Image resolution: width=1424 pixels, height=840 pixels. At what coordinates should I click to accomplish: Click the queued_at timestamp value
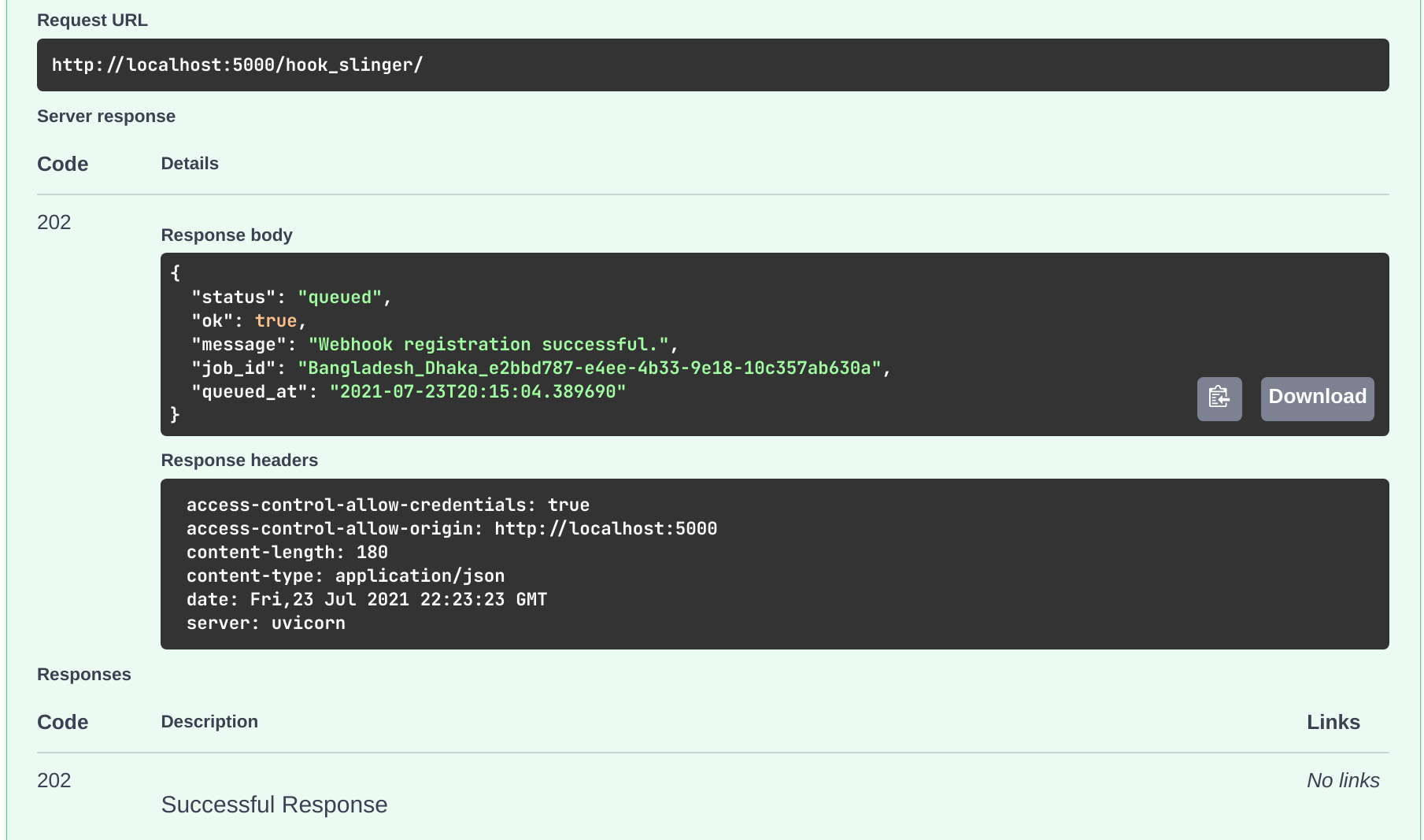tap(478, 391)
